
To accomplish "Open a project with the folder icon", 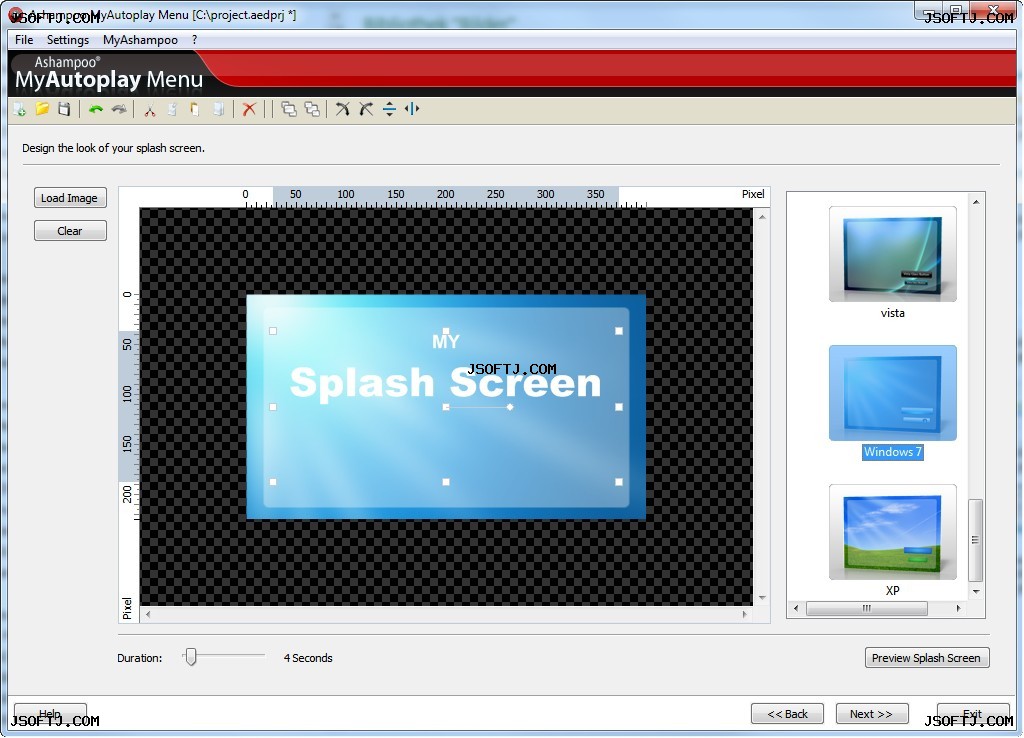I will [42, 109].
